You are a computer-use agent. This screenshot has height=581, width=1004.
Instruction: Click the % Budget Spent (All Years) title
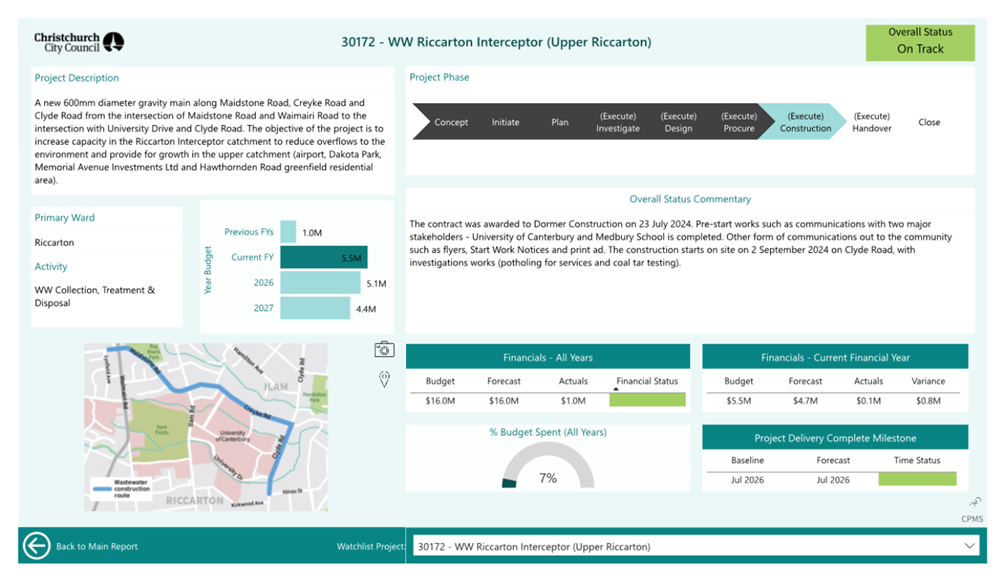click(548, 432)
